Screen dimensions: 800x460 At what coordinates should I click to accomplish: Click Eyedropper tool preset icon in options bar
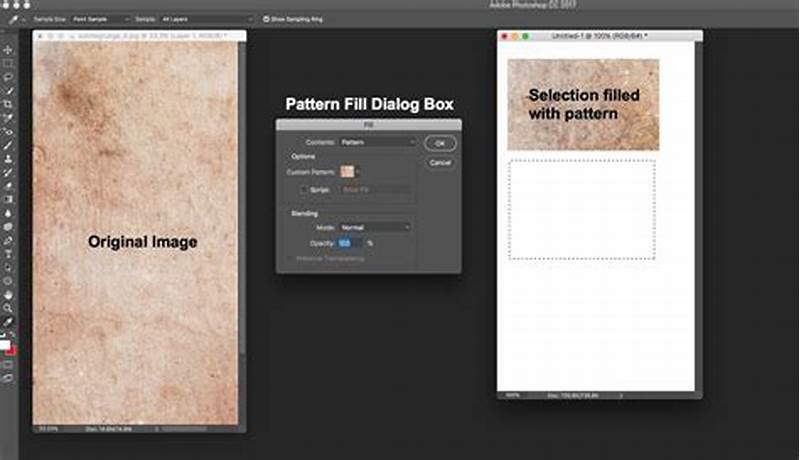point(13,19)
